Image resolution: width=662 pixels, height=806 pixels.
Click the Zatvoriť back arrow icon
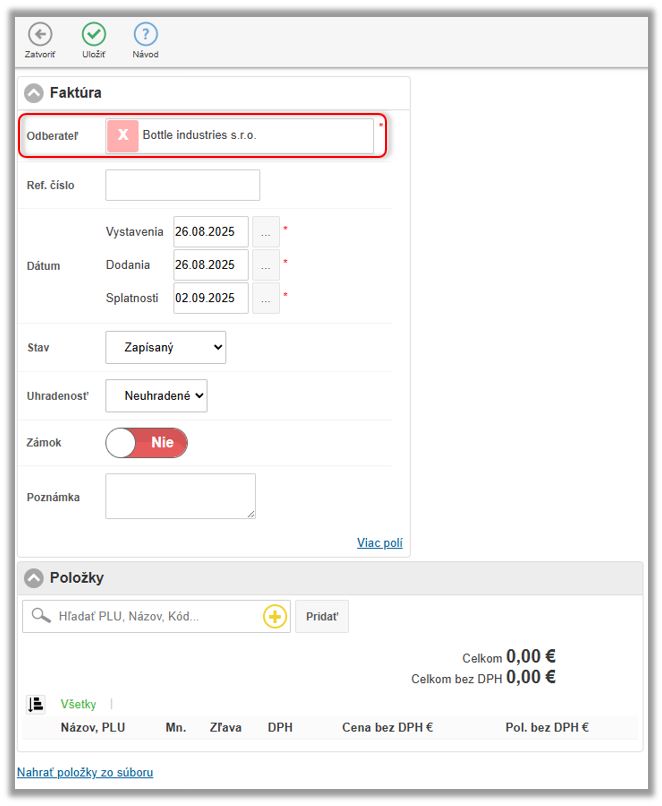coord(40,33)
